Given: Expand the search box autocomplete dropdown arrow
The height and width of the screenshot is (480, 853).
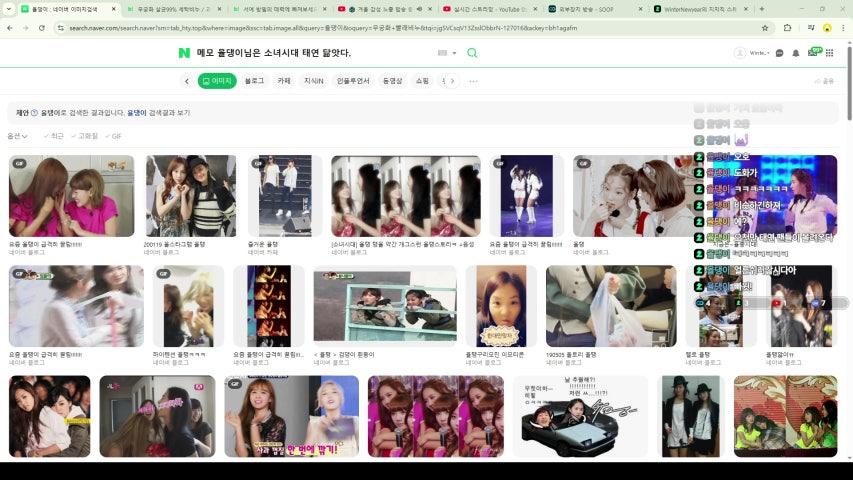Looking at the screenshot, I should (454, 53).
